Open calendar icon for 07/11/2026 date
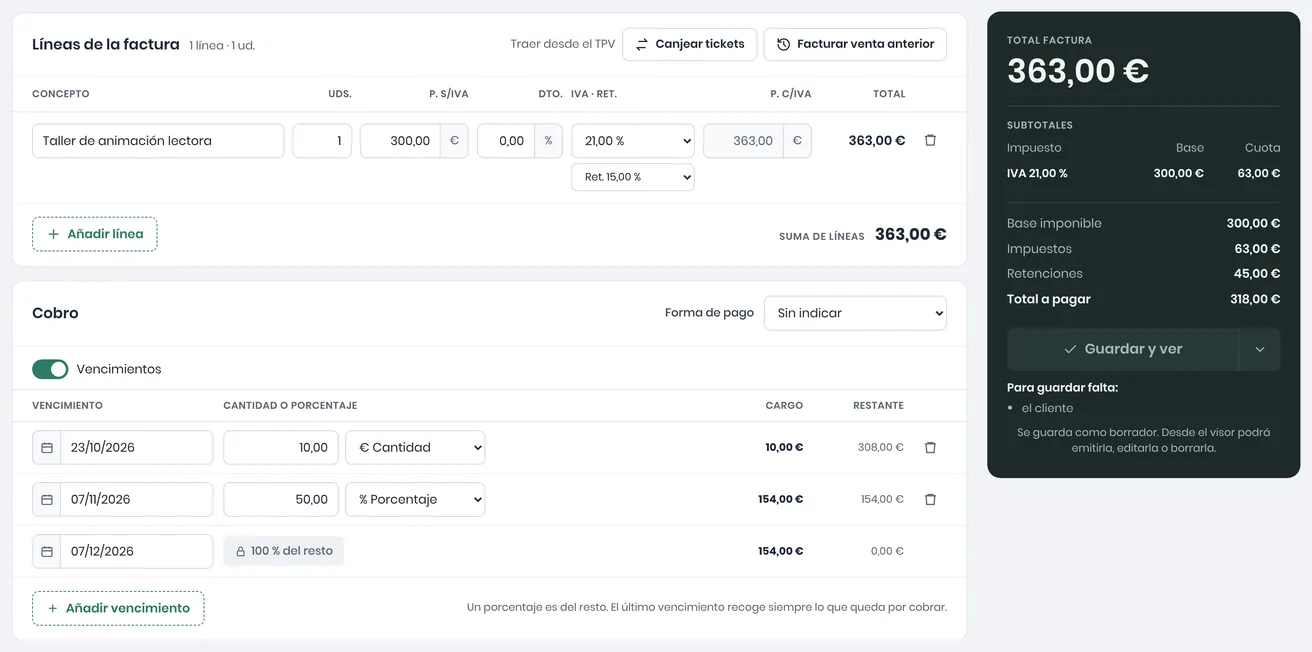 click(47, 499)
